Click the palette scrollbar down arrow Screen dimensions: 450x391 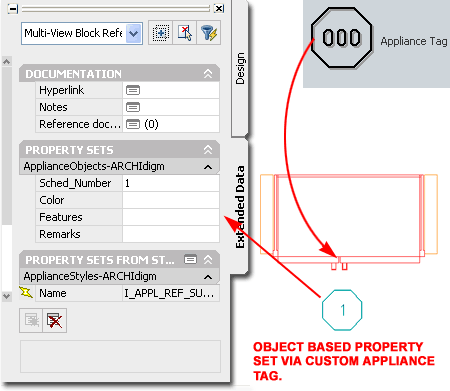point(7,296)
